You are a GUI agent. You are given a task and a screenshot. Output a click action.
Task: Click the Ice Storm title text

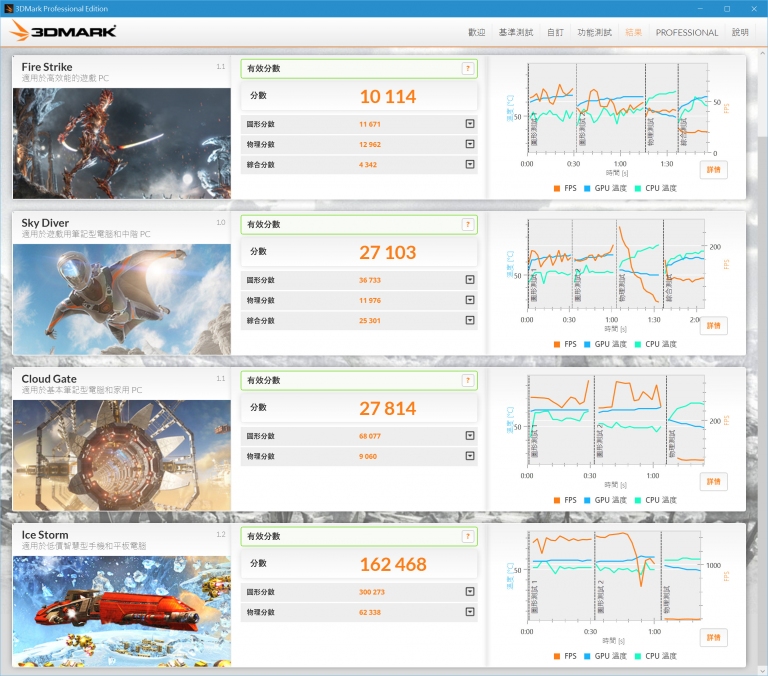[45, 535]
